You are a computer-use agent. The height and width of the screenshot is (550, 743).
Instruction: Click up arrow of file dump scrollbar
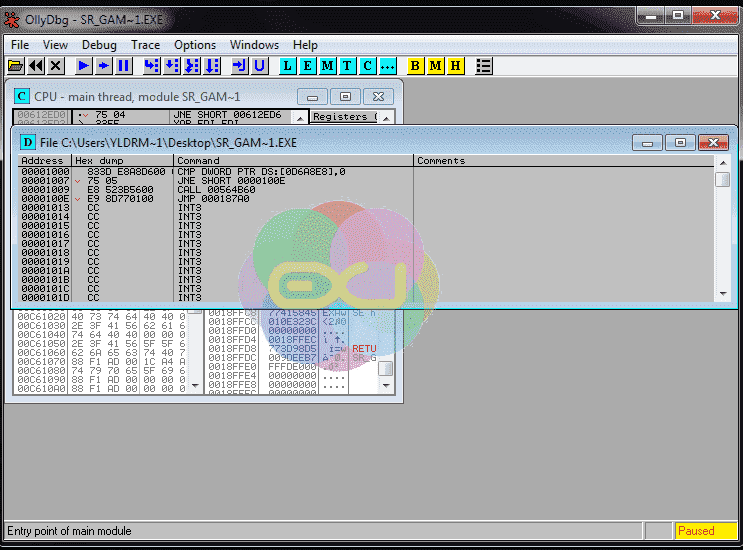(723, 162)
